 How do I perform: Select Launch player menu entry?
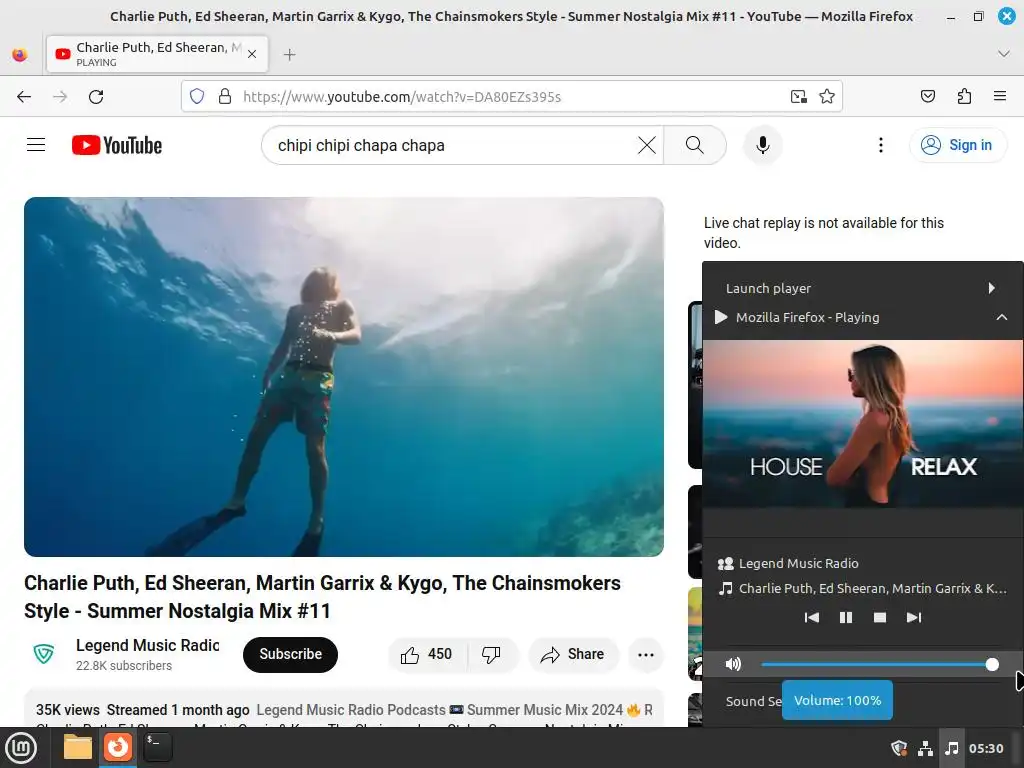863,288
